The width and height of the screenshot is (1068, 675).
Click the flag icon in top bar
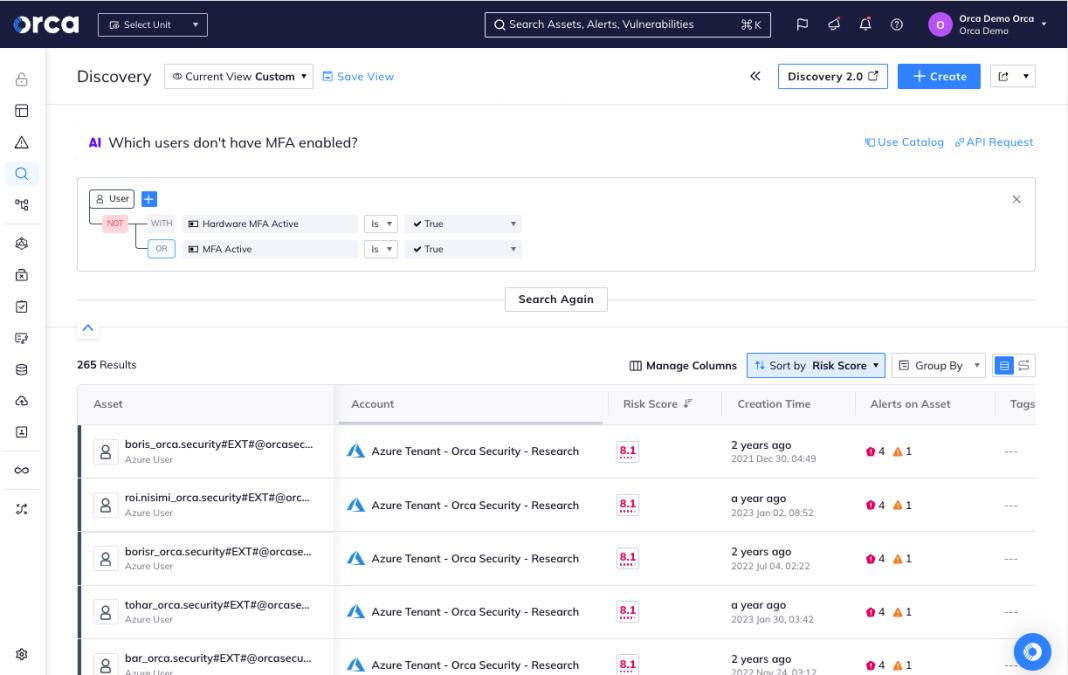tap(802, 25)
